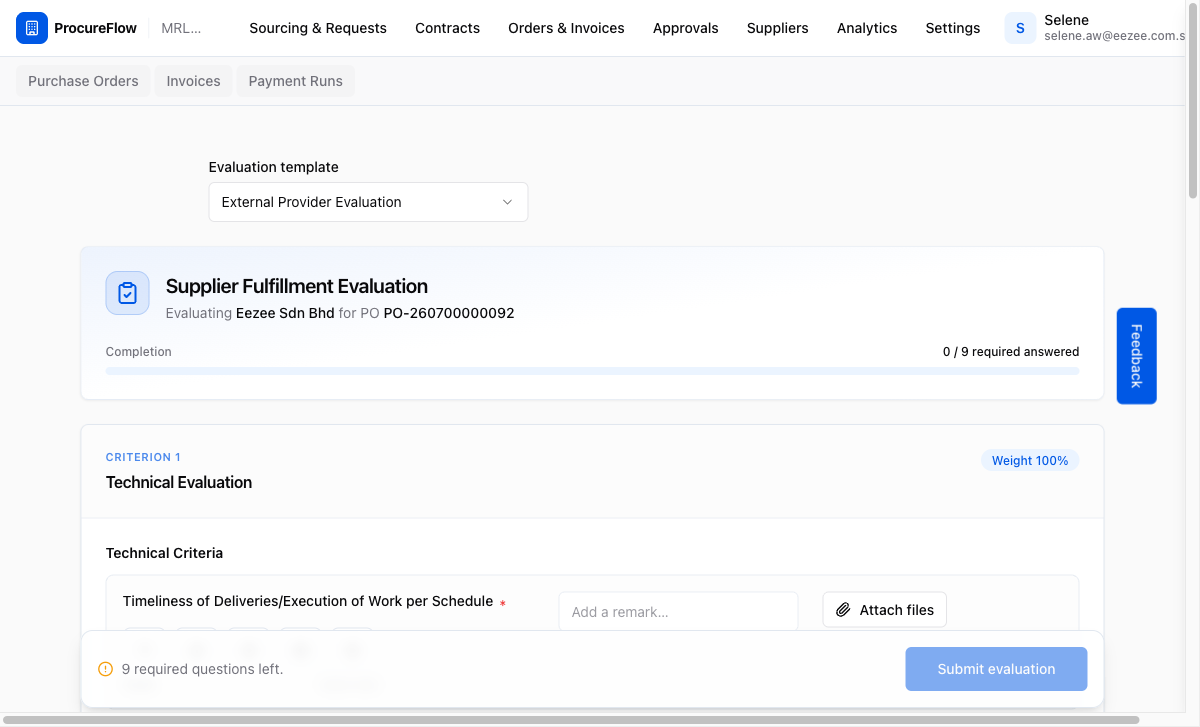Click the Add a remark input field
The width and height of the screenshot is (1200, 727).
point(678,612)
